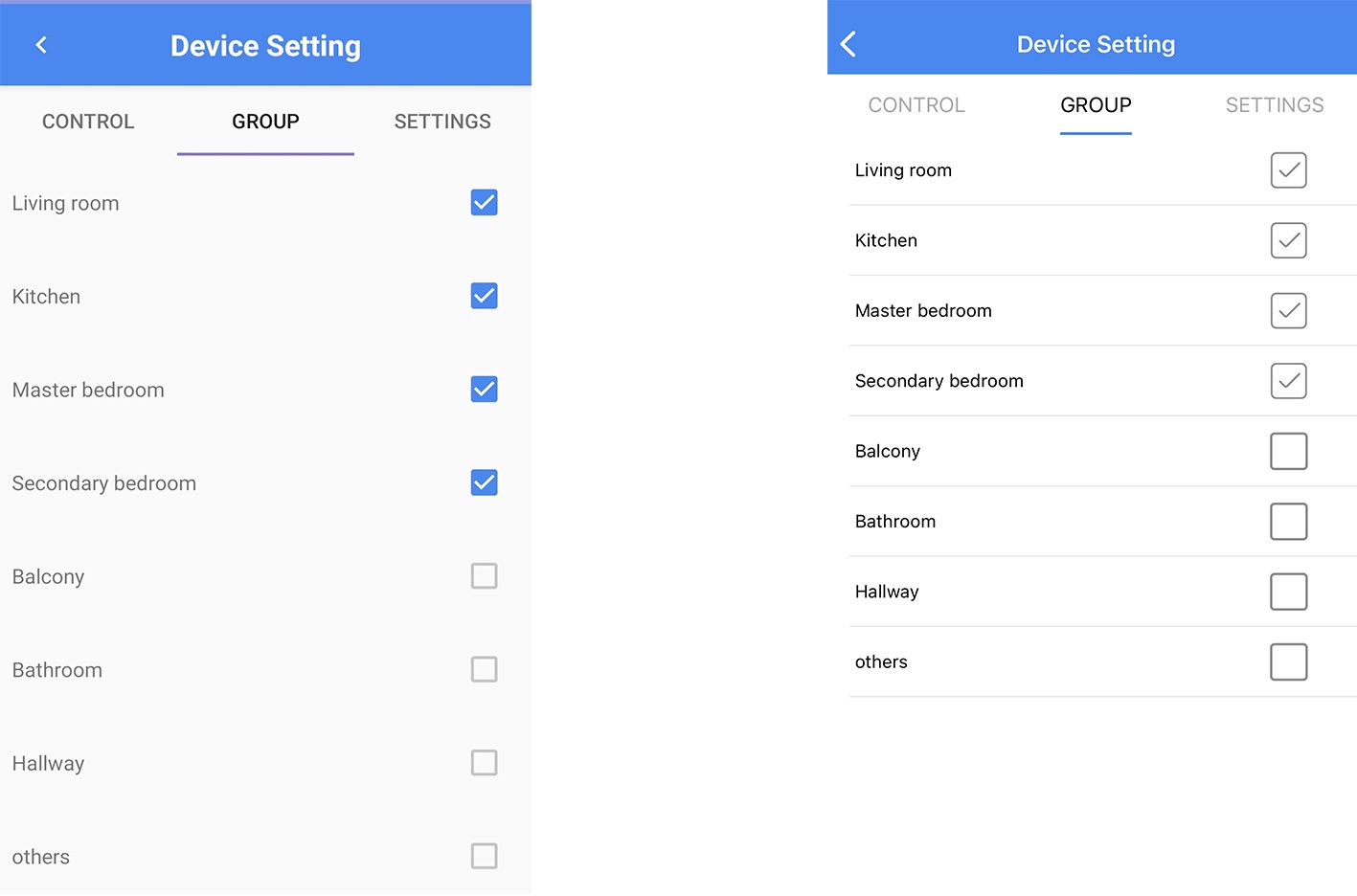
Task: Select 'Balcony' label on right screen
Action: [887, 451]
